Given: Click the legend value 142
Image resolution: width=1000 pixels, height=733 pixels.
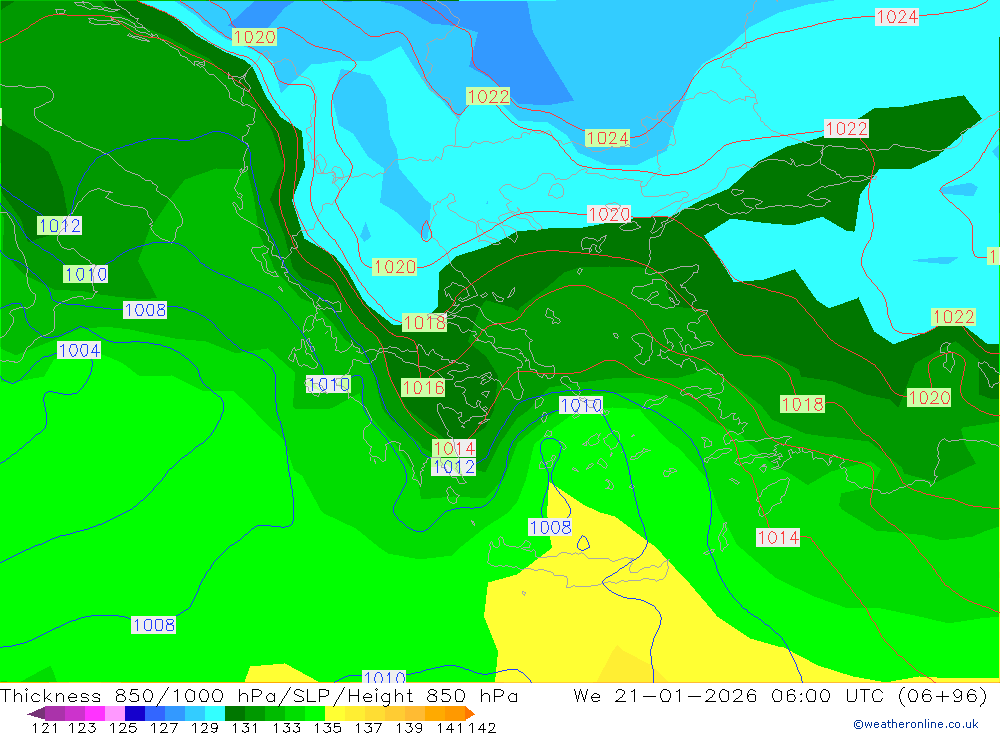Looking at the screenshot, I should click(x=482, y=727).
